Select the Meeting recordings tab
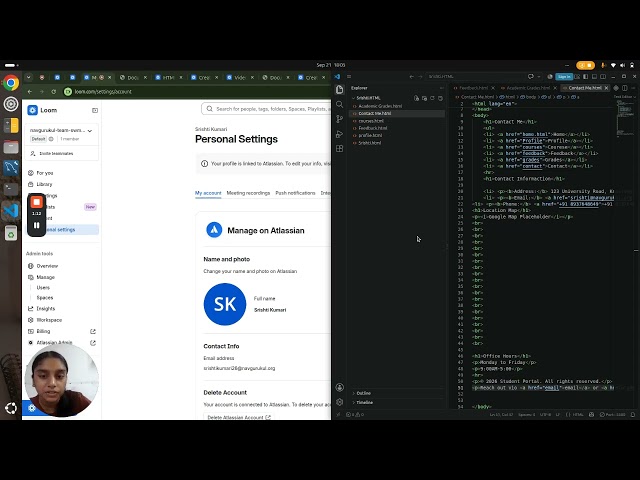The image size is (640, 480). point(248,193)
